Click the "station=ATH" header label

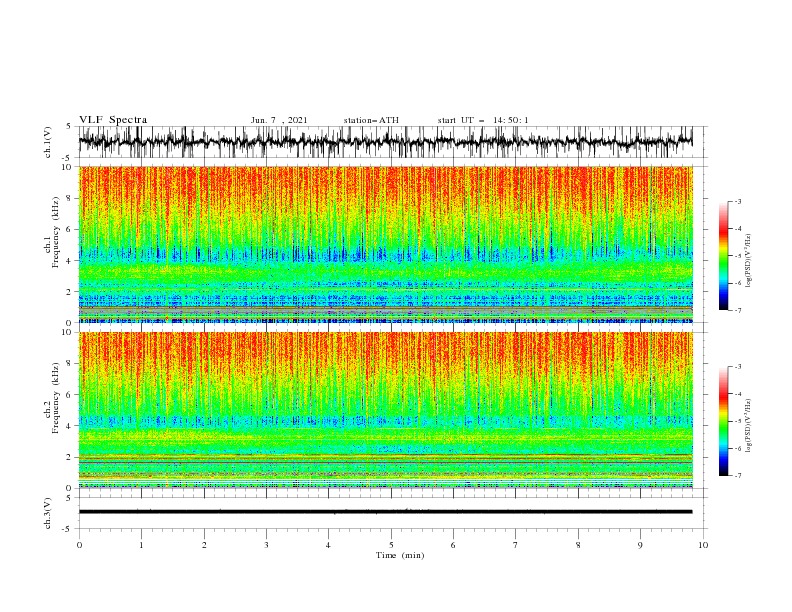coord(371,120)
